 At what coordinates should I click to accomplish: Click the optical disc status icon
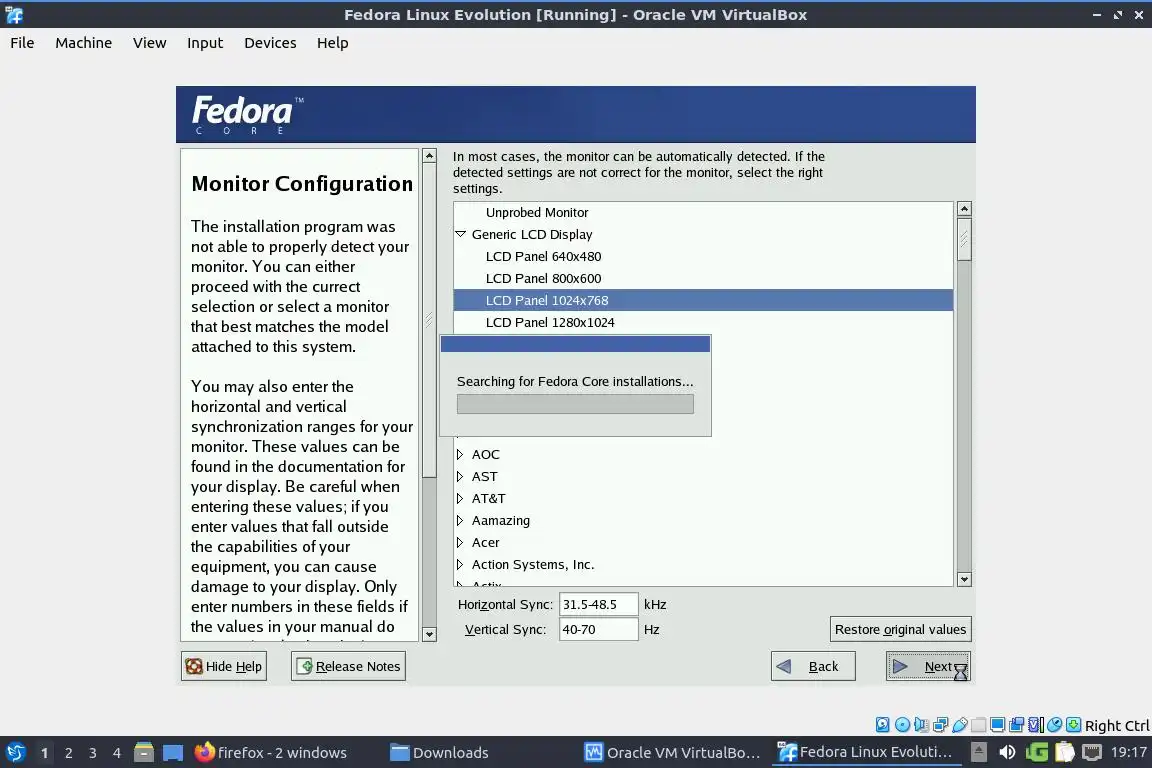click(902, 725)
